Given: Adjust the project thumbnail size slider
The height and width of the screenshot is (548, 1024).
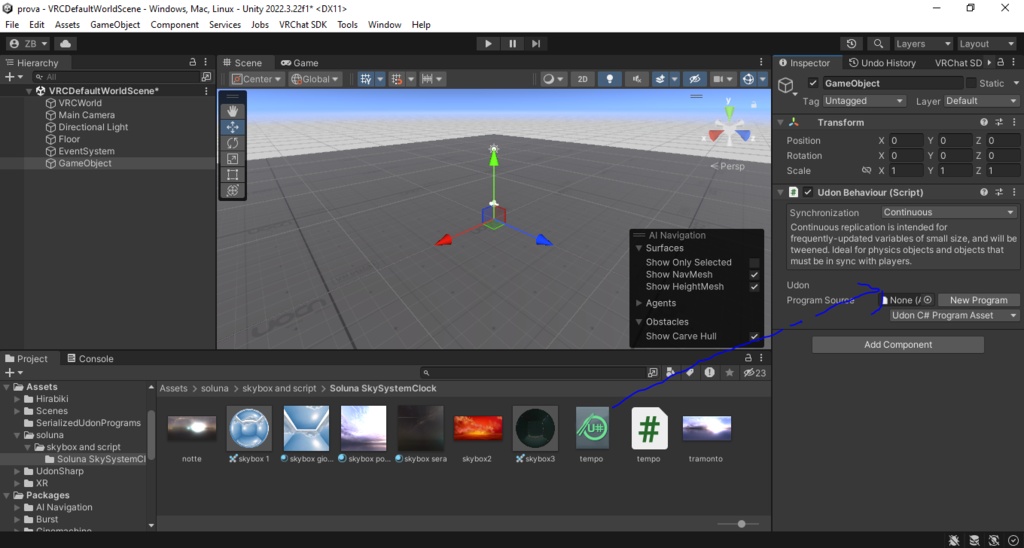Looking at the screenshot, I should 739,524.
